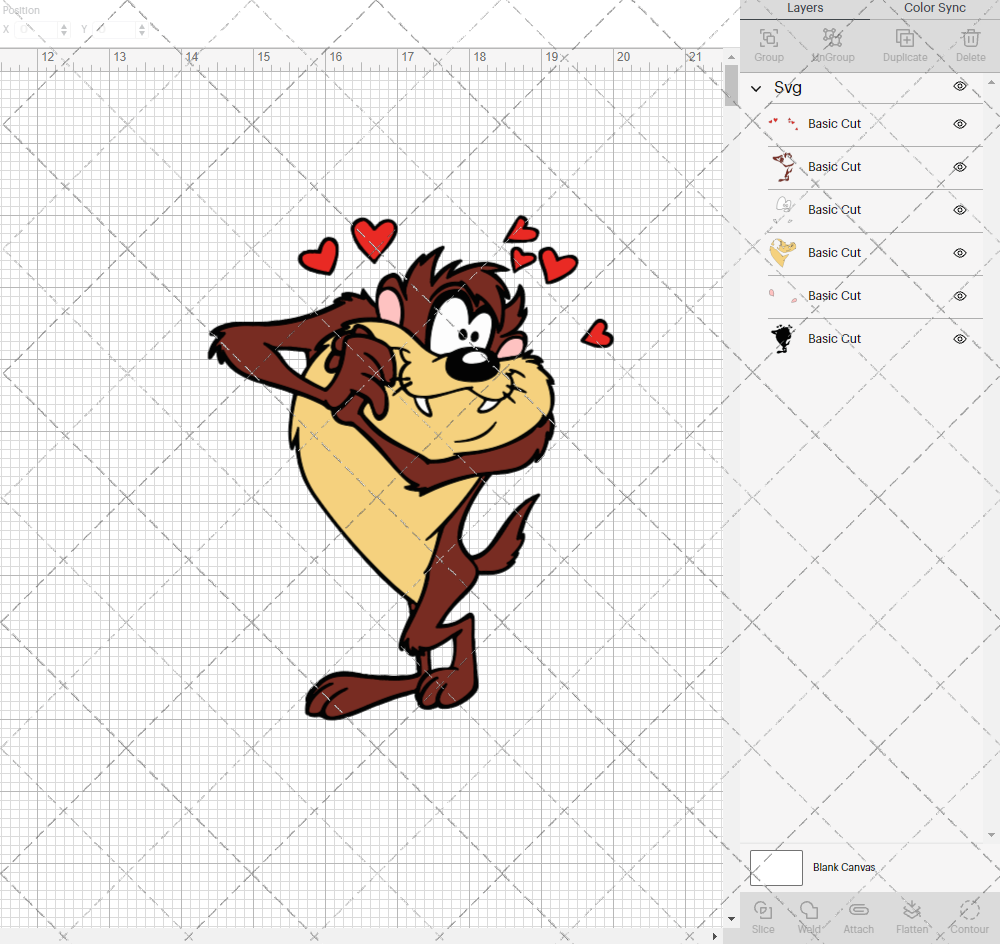
Task: Select the red hearts layer thumbnail
Action: pos(783,124)
